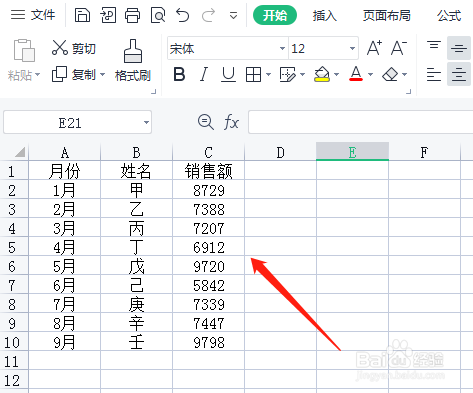Click the fx insert function icon
Screen dimensions: 473x393
click(x=231, y=122)
